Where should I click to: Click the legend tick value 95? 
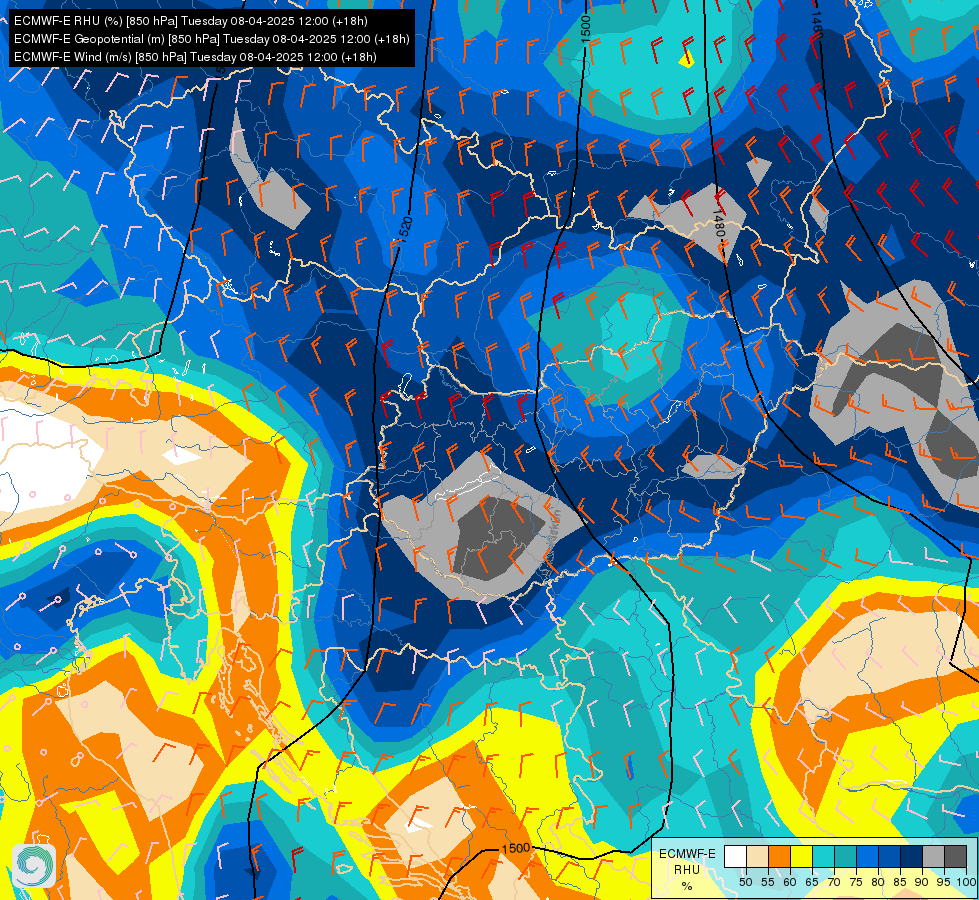click(944, 882)
